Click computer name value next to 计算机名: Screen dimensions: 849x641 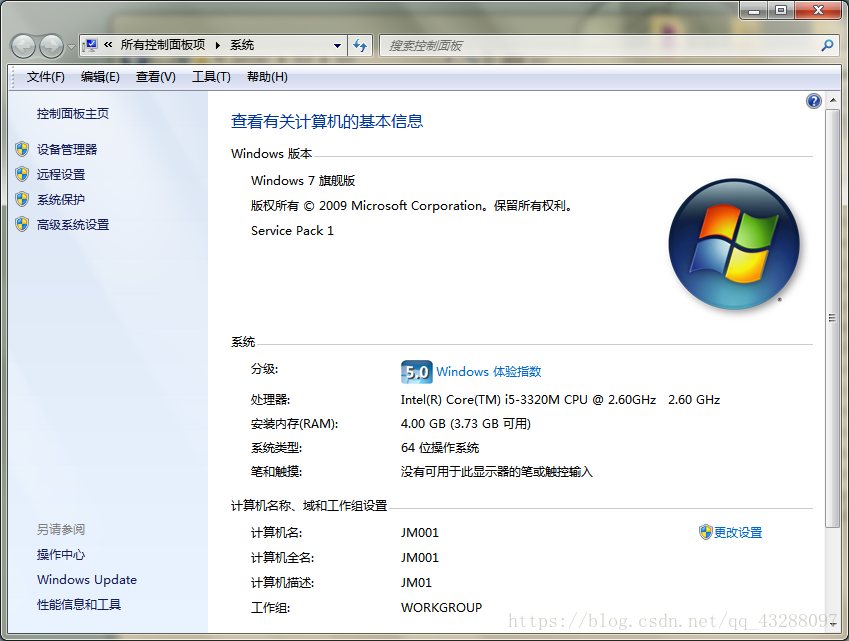point(420,533)
